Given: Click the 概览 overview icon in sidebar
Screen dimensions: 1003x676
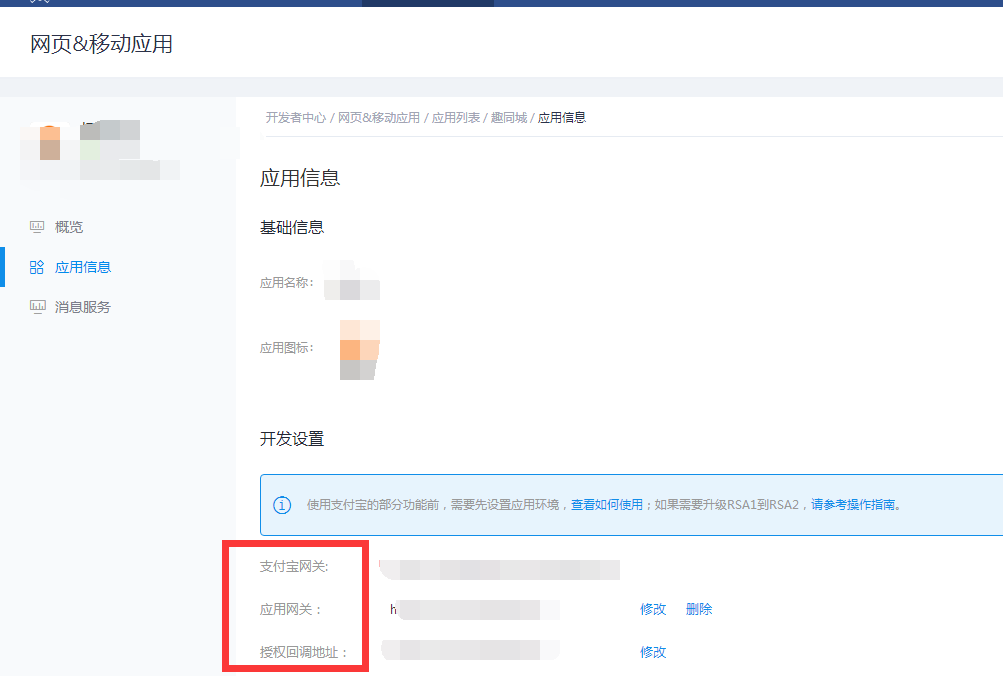Looking at the screenshot, I should [37, 226].
